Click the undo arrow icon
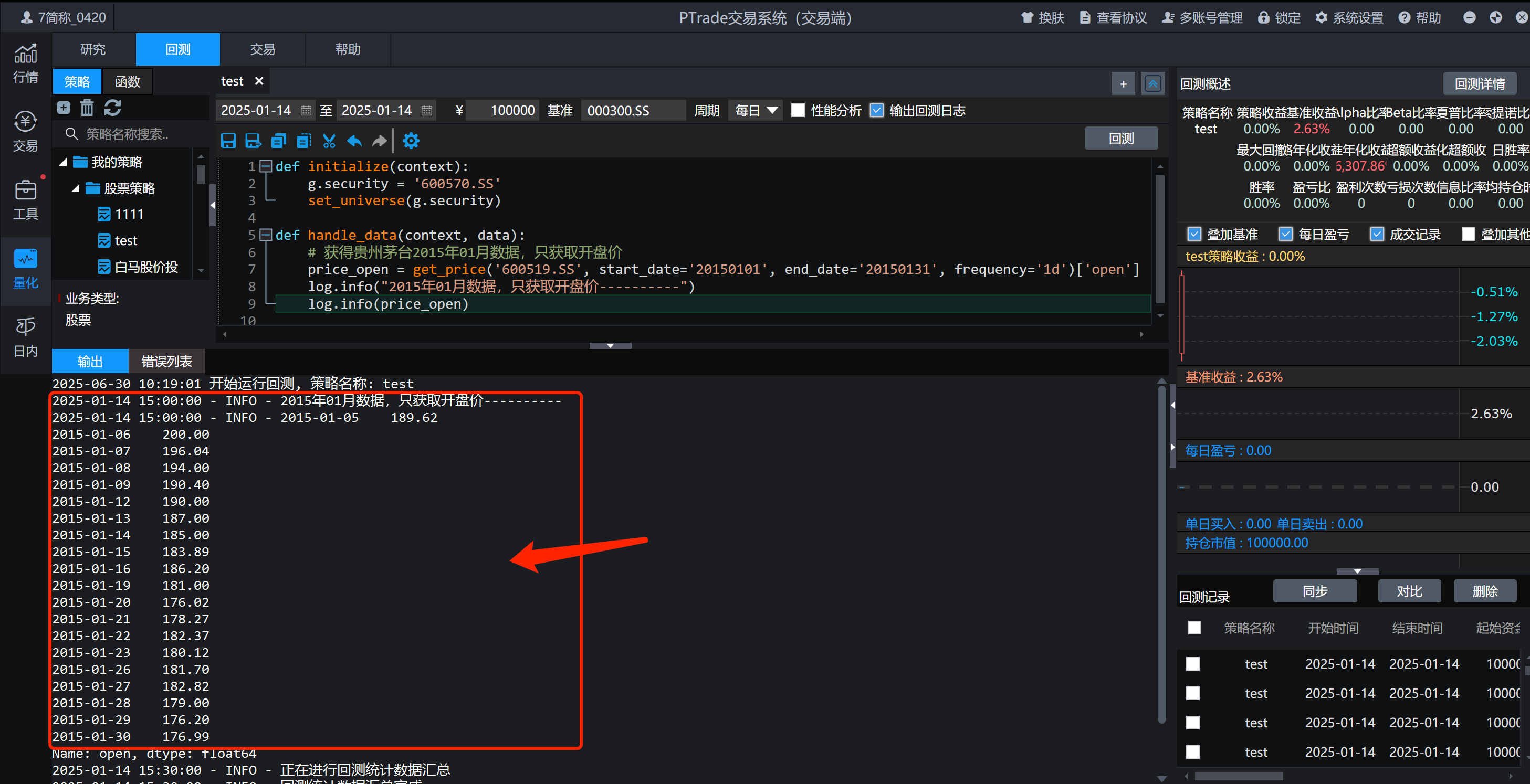 (x=354, y=141)
